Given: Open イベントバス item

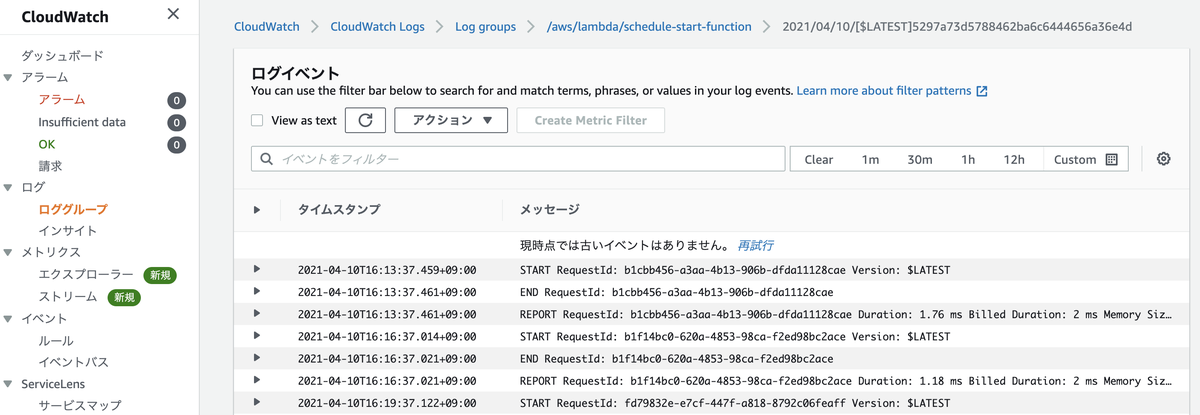Looking at the screenshot, I should [x=73, y=362].
